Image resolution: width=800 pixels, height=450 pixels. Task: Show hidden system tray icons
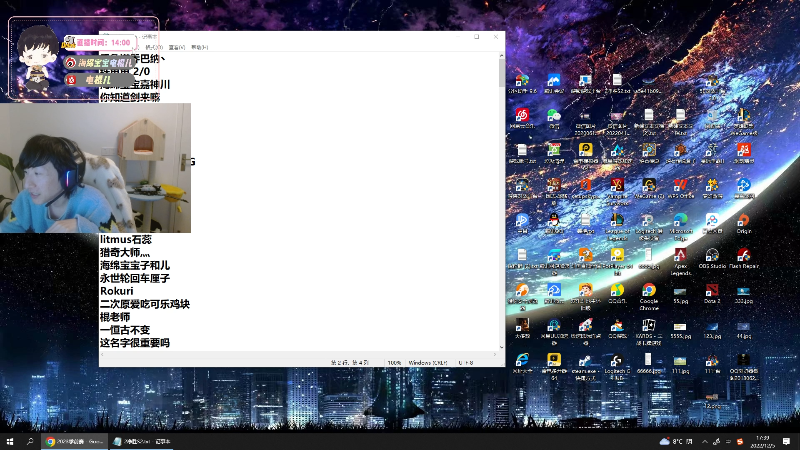705,441
